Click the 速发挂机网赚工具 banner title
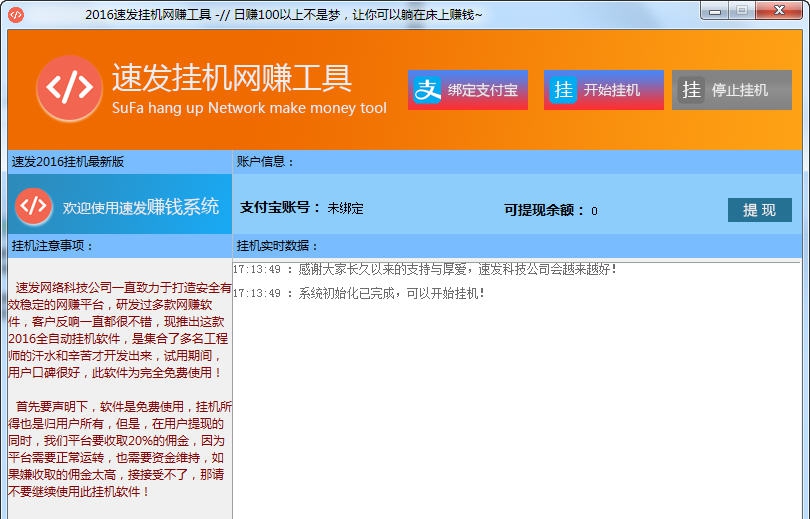Viewport: 810px width, 519px height. click(232, 78)
